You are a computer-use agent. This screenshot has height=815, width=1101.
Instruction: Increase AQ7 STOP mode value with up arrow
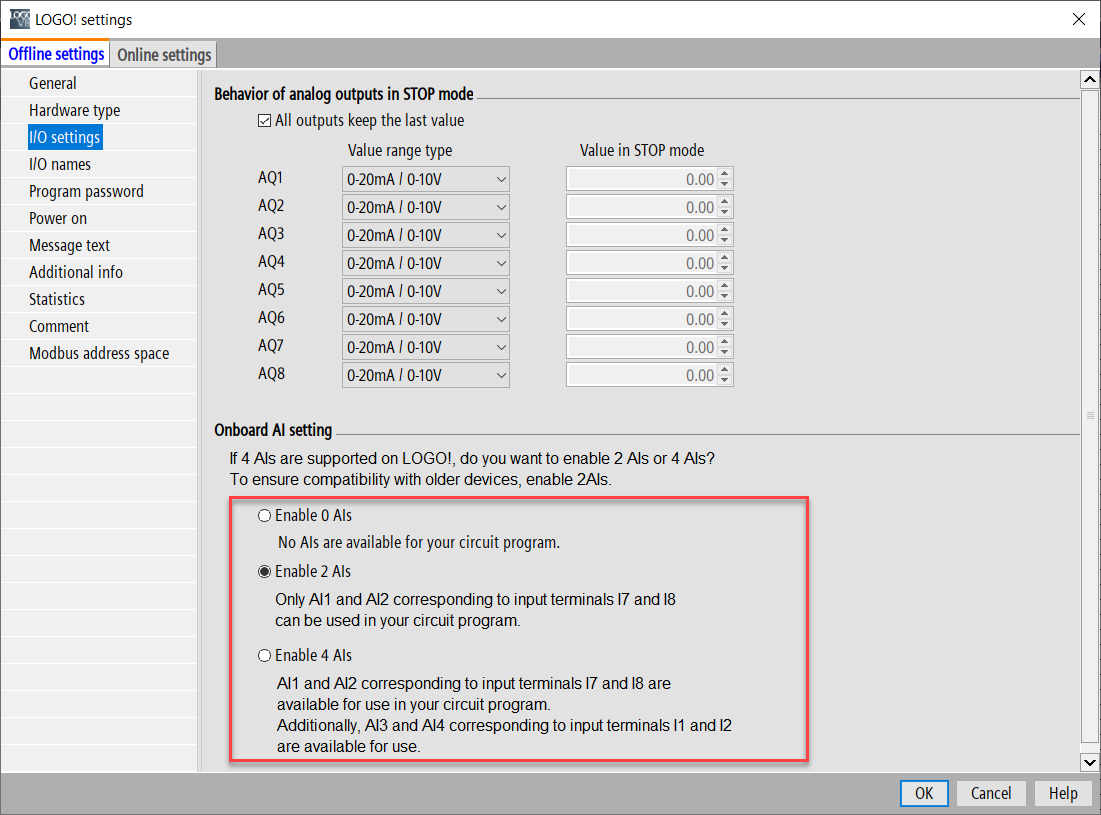pos(725,342)
